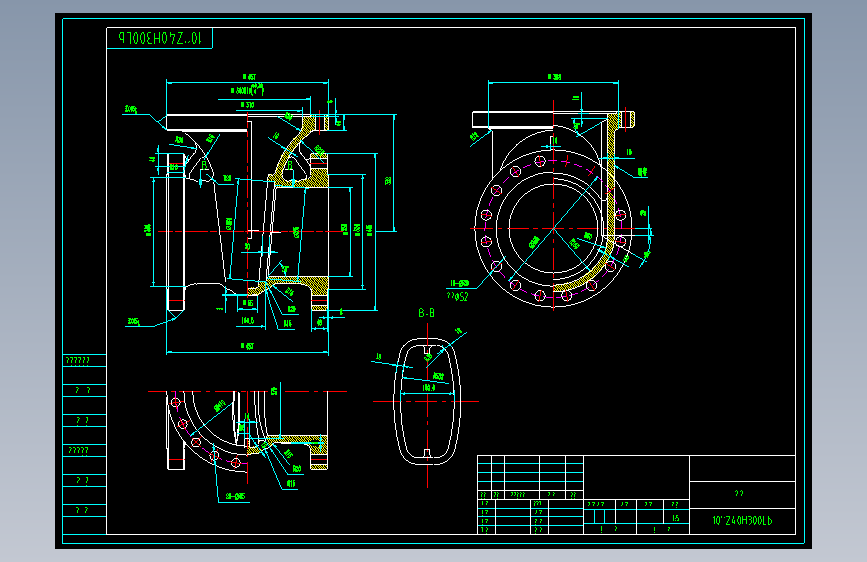
Task: Click the B section marker in hatched wall
Action: 289,165
